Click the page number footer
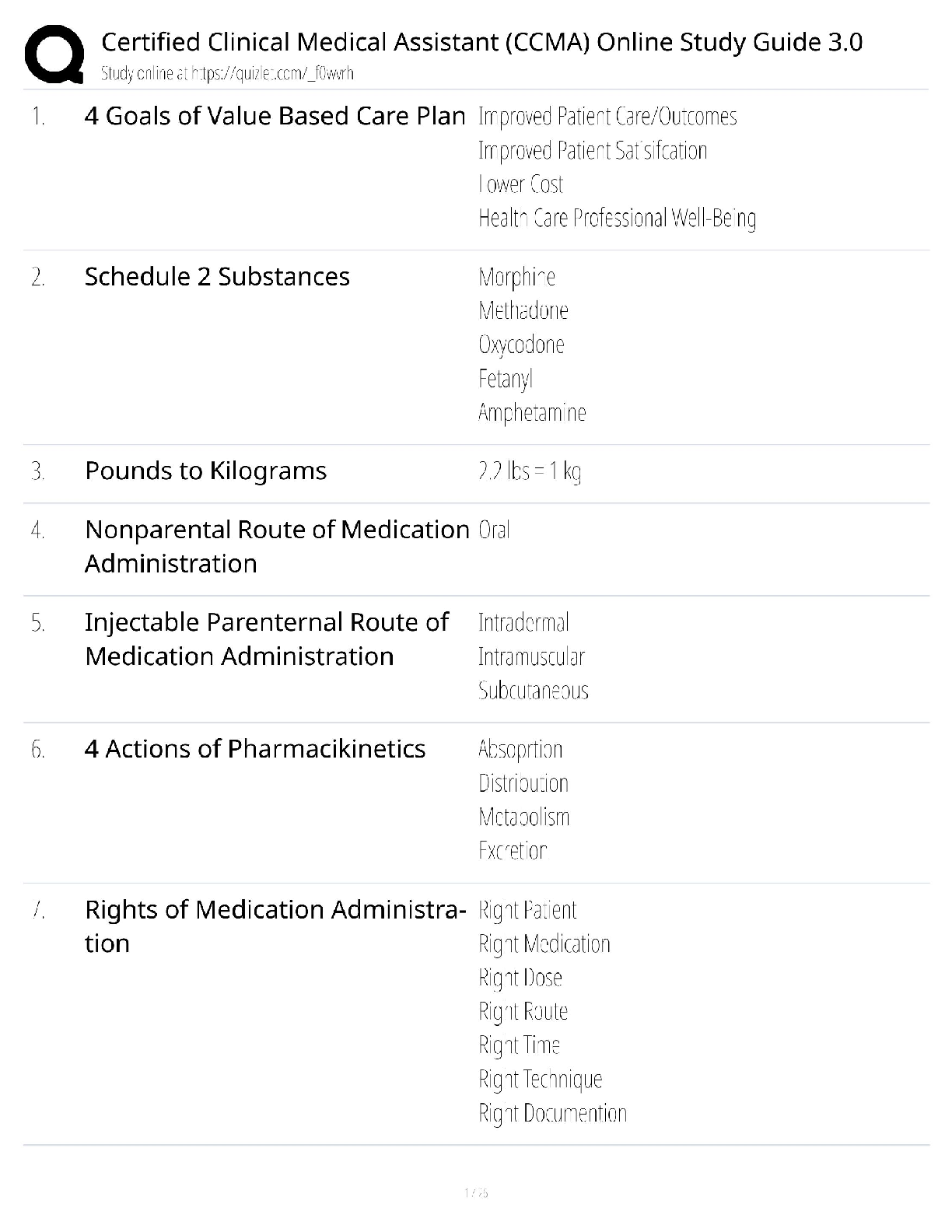The image size is (952, 1232). pos(476,1192)
